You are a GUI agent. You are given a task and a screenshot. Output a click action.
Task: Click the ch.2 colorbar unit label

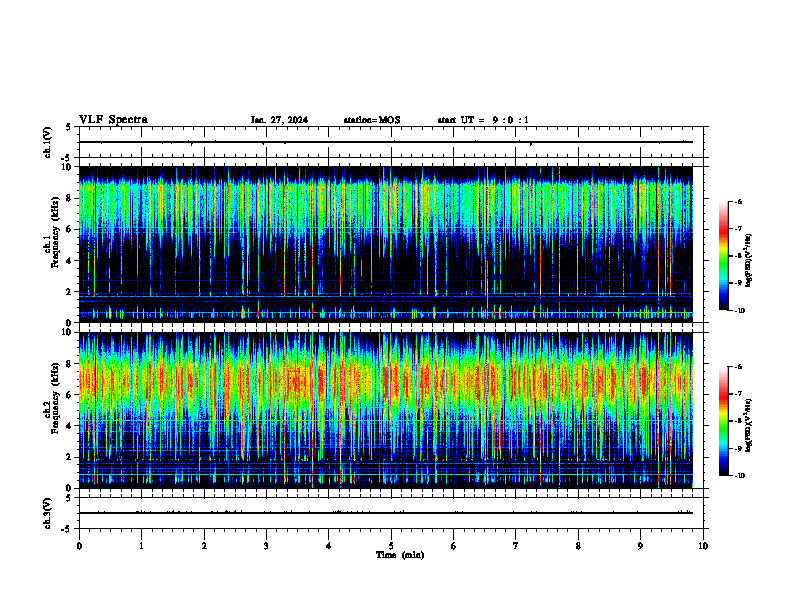coord(749,425)
